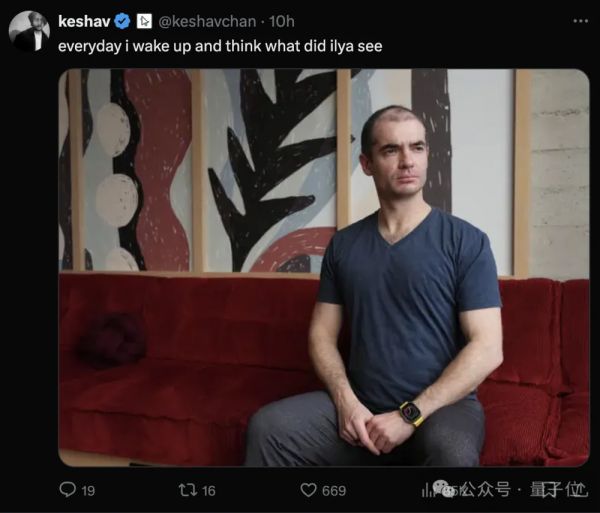Image resolution: width=600 pixels, height=513 pixels.
Task: Click the post text about ilya
Action: pos(220,45)
